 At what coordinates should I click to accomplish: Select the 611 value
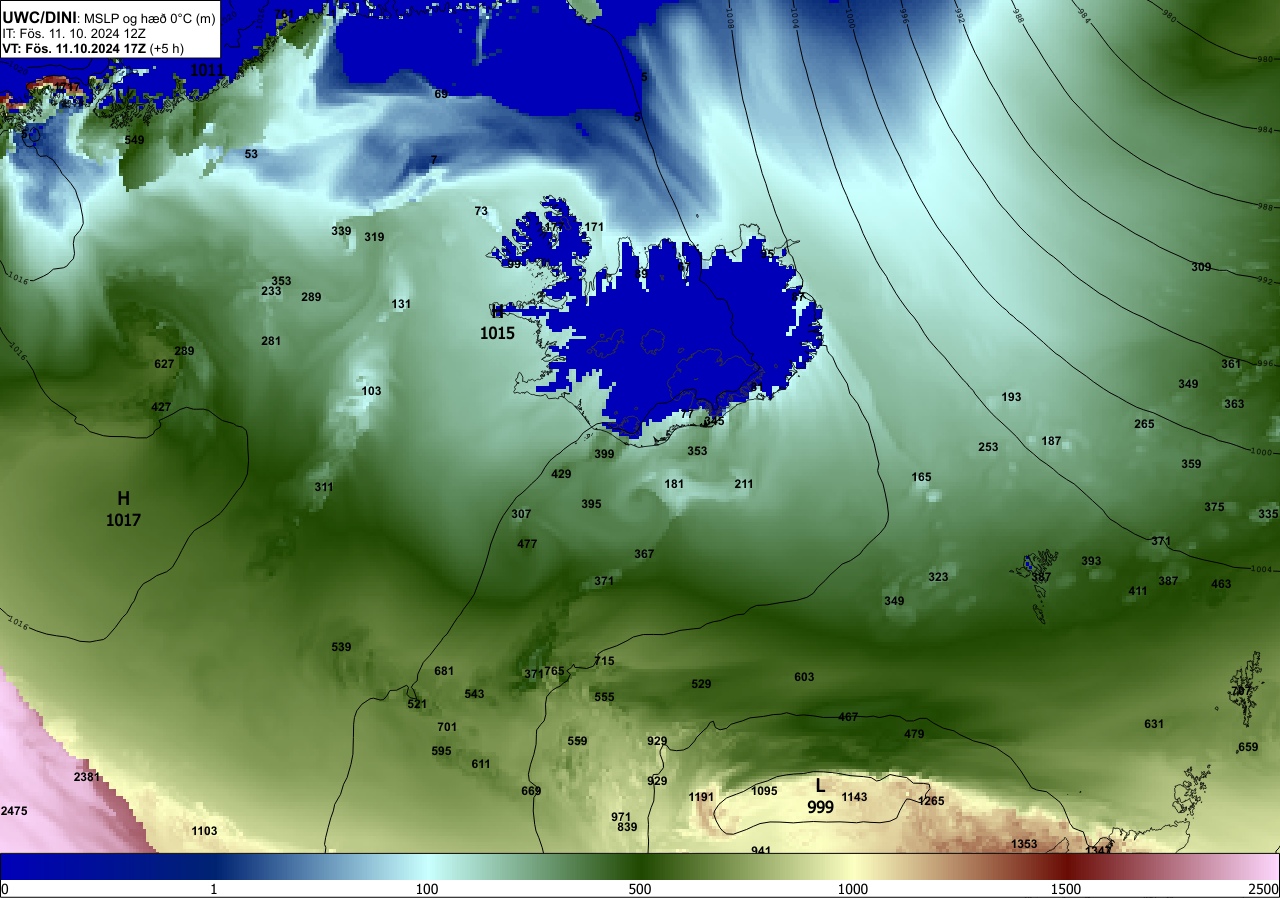tap(481, 764)
